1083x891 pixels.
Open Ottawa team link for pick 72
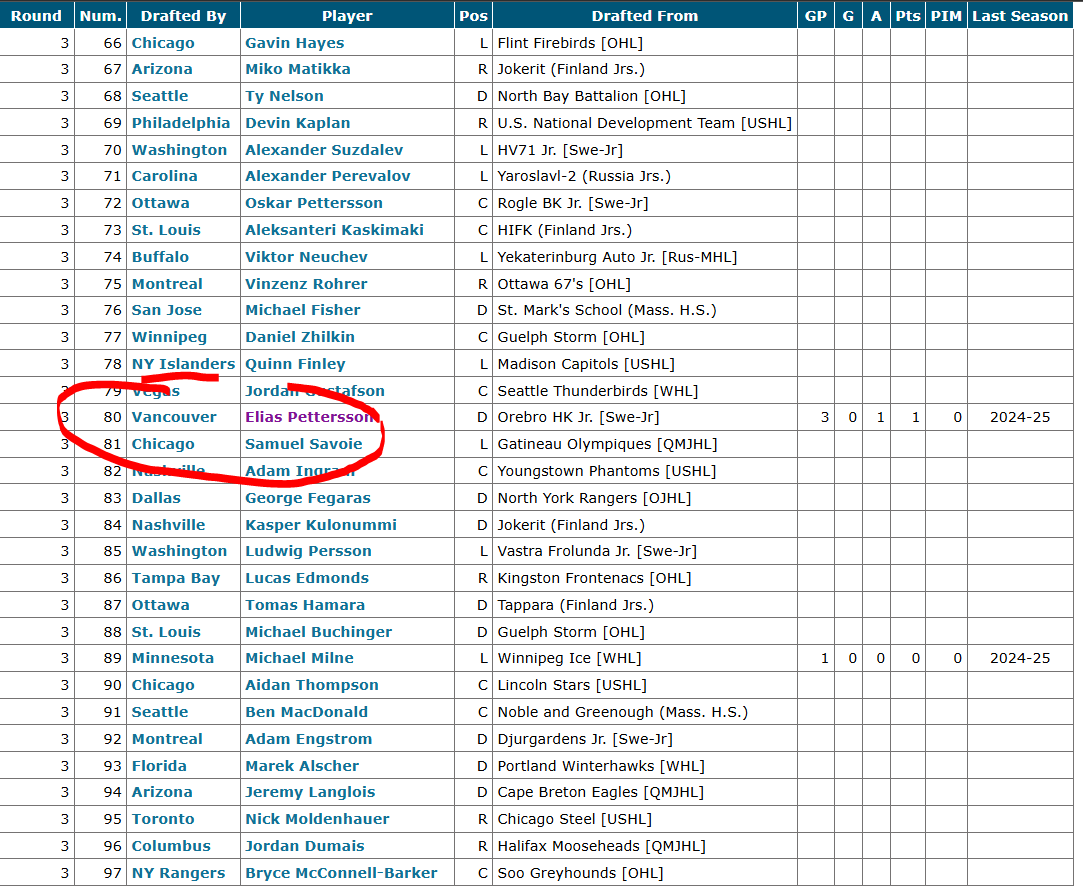click(x=160, y=203)
